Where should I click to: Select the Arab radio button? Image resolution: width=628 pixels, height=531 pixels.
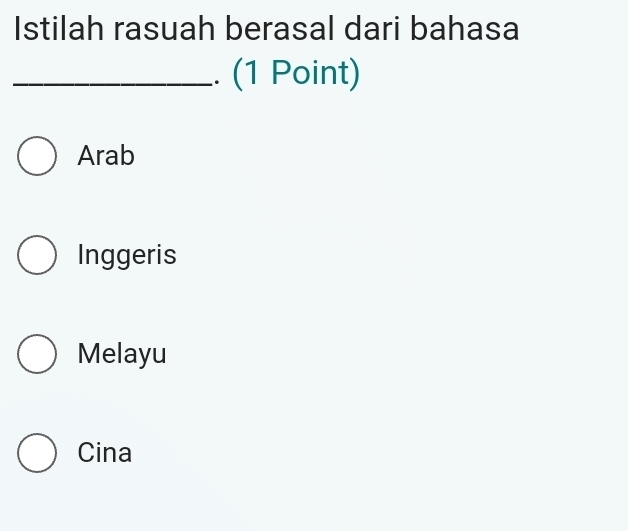(37, 157)
